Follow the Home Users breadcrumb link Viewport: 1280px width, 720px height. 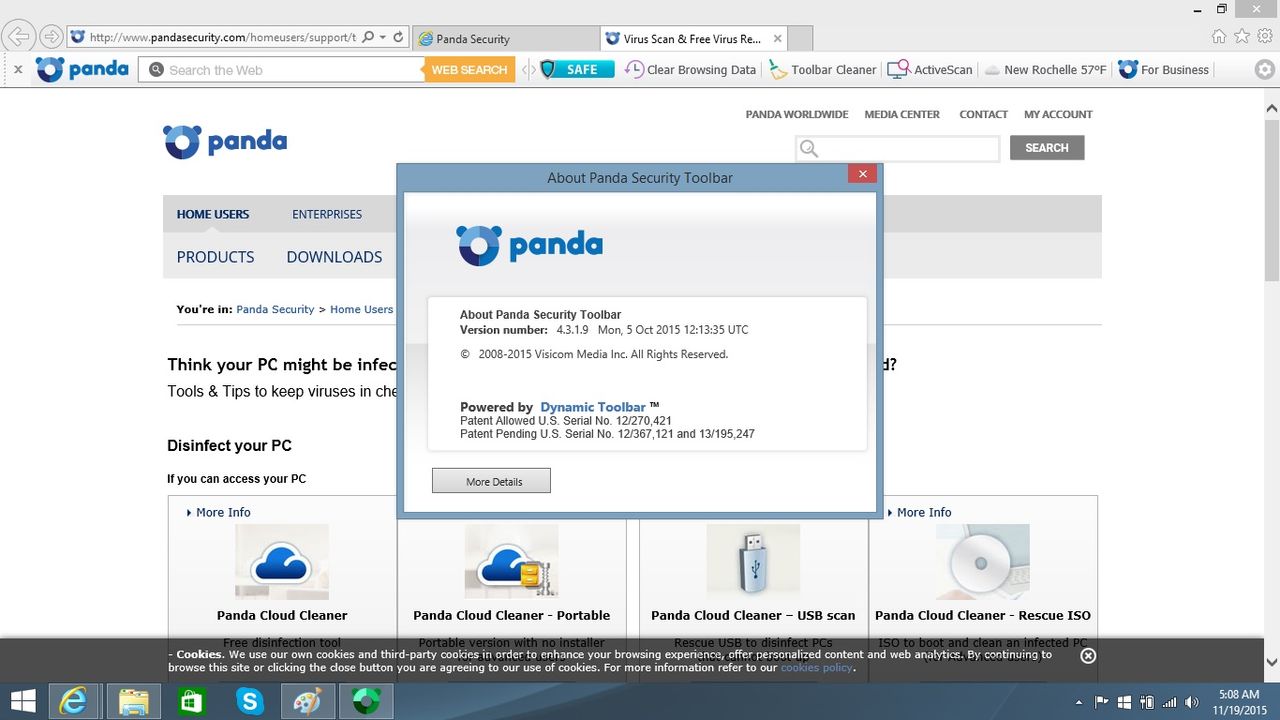[x=362, y=309]
